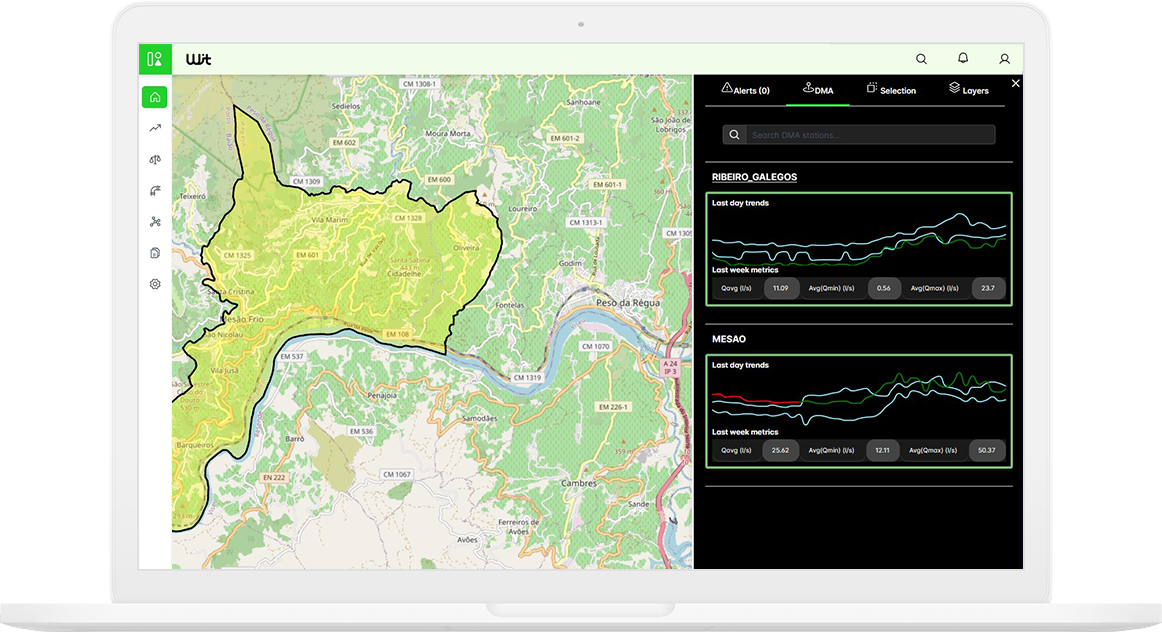Click RIBEIRO_GALEGOS Qavg value 11.09

click(x=780, y=288)
